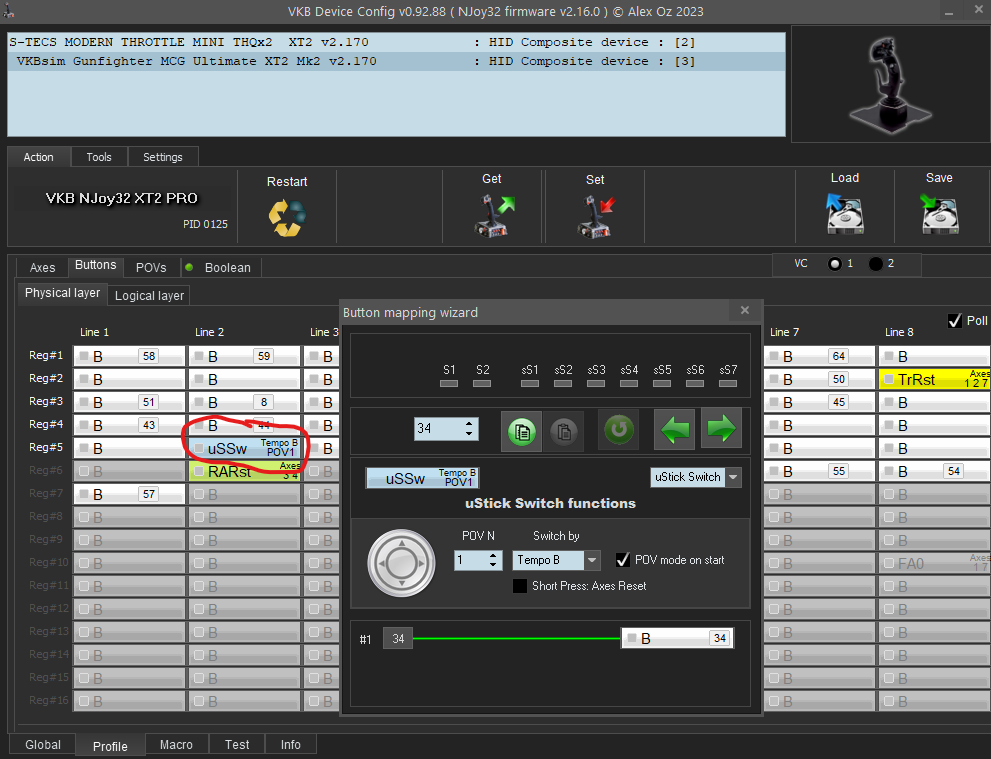Minimize the VKB Device Config window
Viewport: 991px width, 759px height.
[949, 11]
